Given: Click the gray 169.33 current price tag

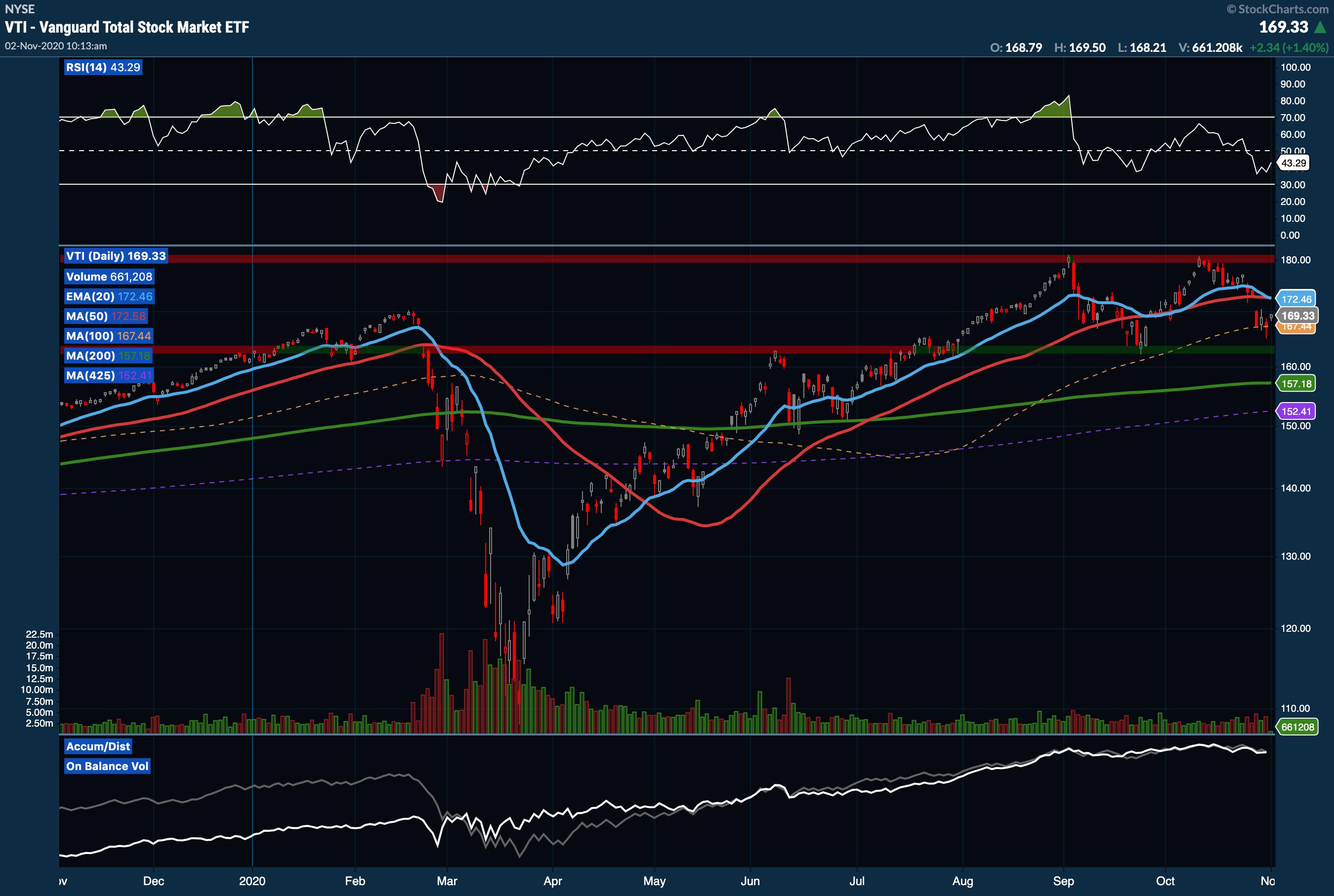Looking at the screenshot, I should click(x=1297, y=316).
